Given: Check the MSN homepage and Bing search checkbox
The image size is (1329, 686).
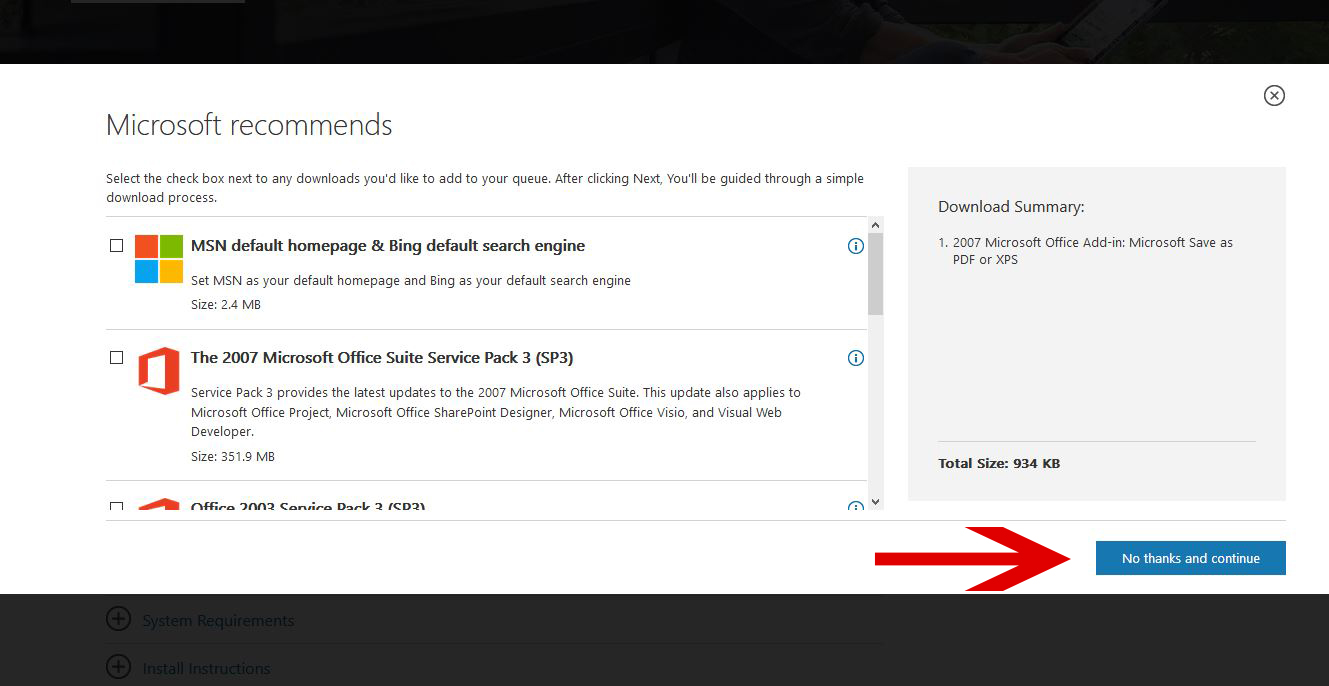Looking at the screenshot, I should point(116,244).
